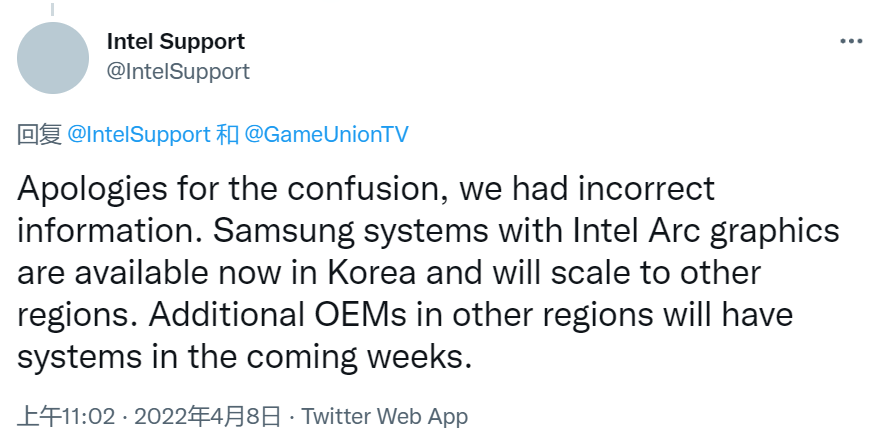Click 'coming weeks.' at the tweet's end

tap(359, 357)
